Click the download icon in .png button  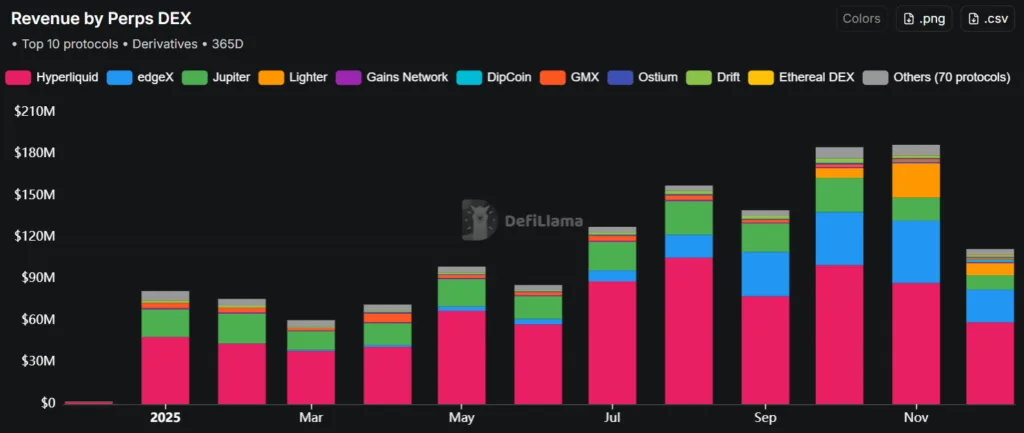[x=908, y=19]
